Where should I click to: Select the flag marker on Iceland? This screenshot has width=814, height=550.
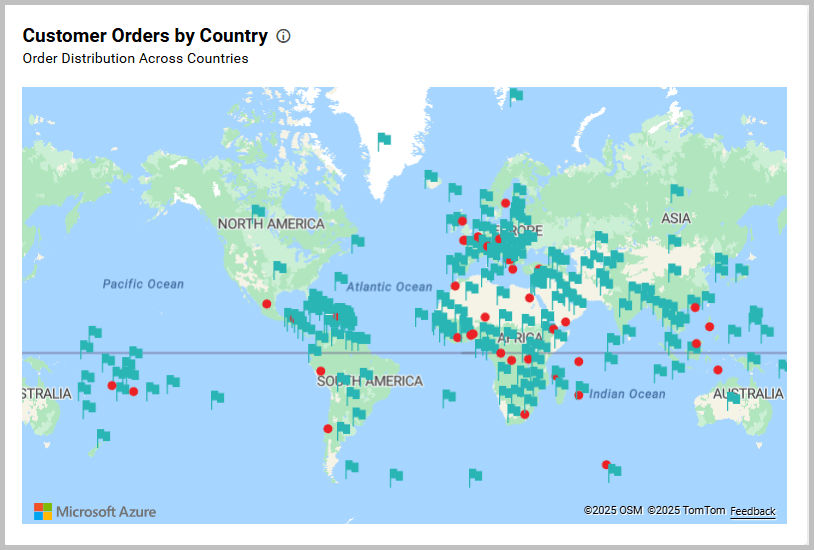coord(430,177)
